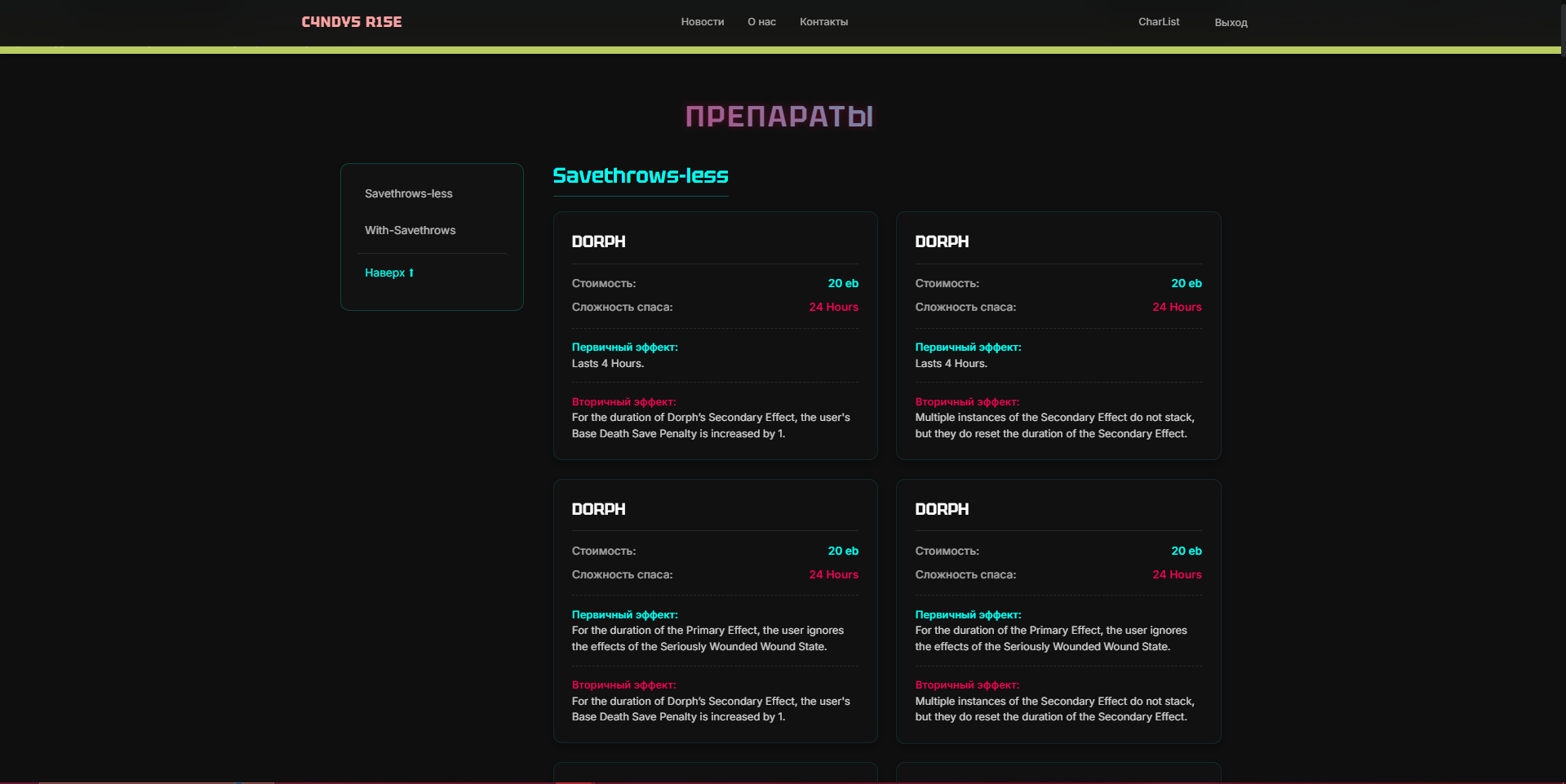Click 'Вторичный эффект:' label in the top-right card
The width and height of the screenshot is (1566, 784).
pos(967,401)
